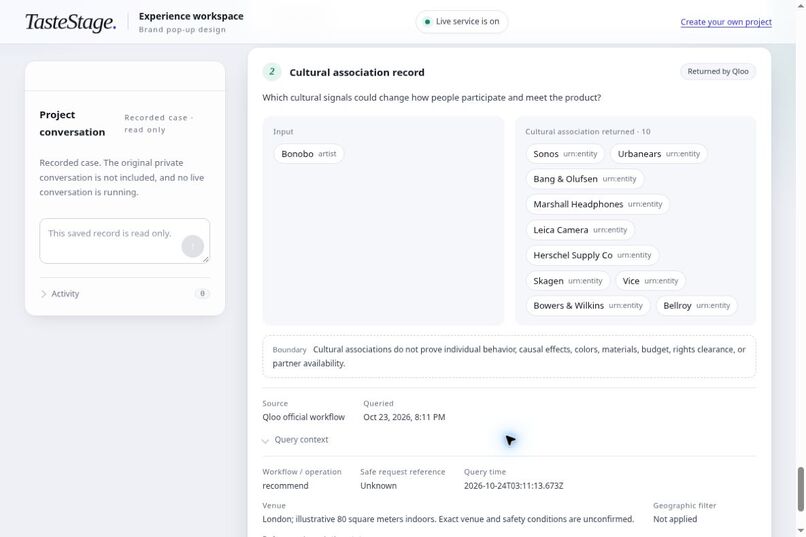Expand the Activity section

(x=60, y=294)
